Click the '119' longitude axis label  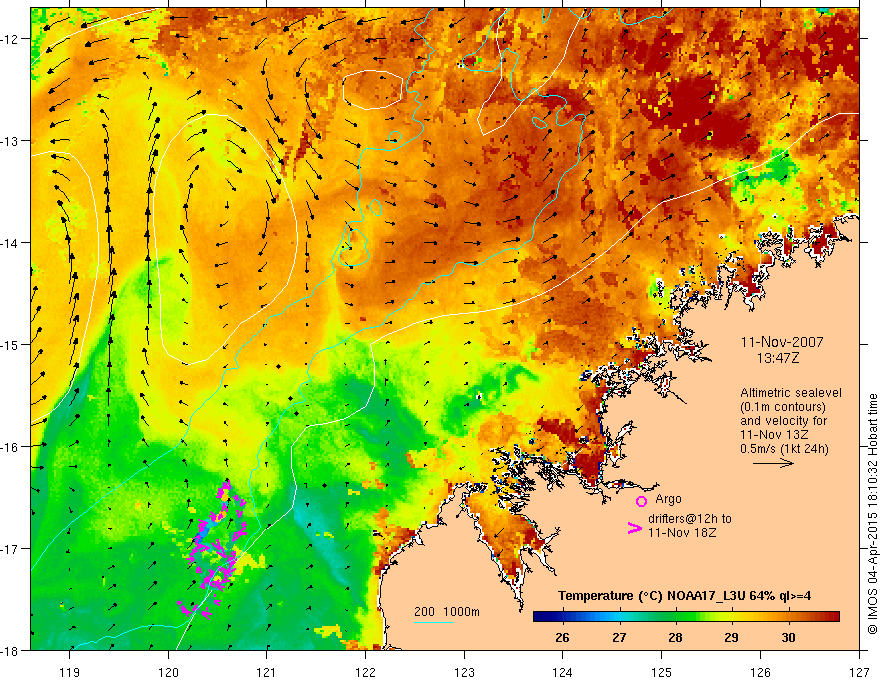pos(70,672)
